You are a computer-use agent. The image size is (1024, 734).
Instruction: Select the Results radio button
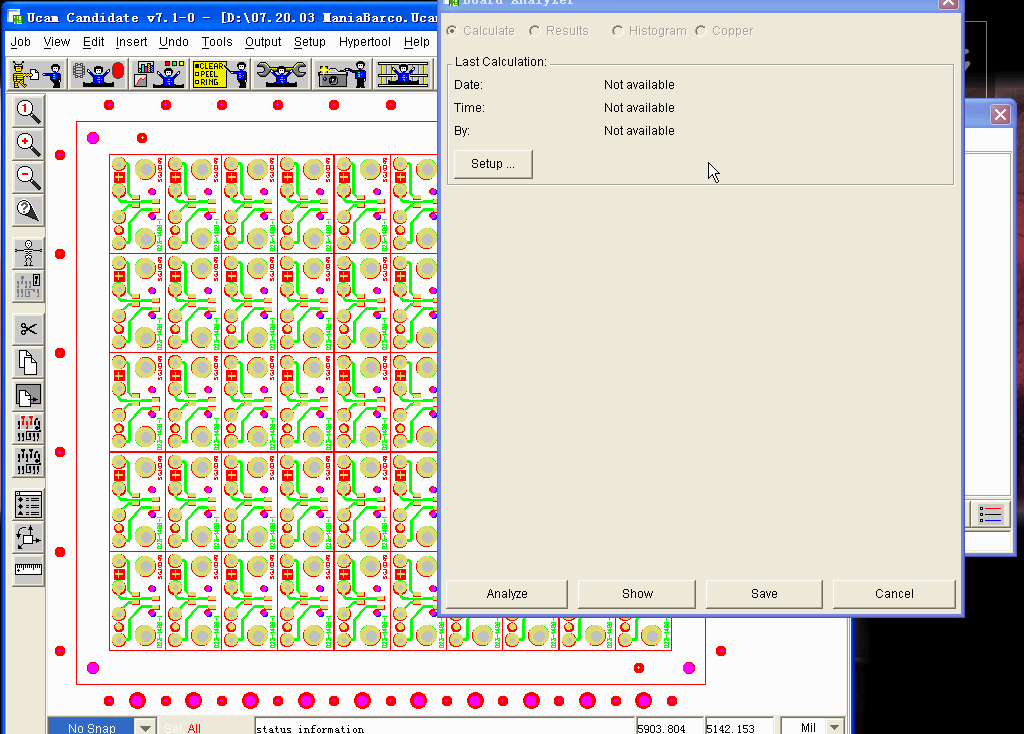pyautogui.click(x=535, y=31)
